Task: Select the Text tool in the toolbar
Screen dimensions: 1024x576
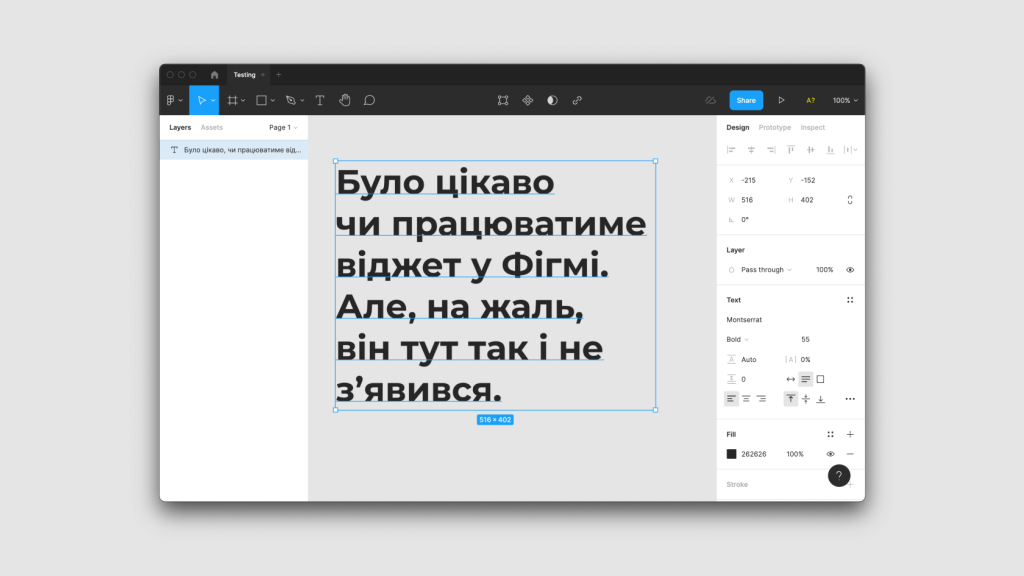Action: click(320, 100)
